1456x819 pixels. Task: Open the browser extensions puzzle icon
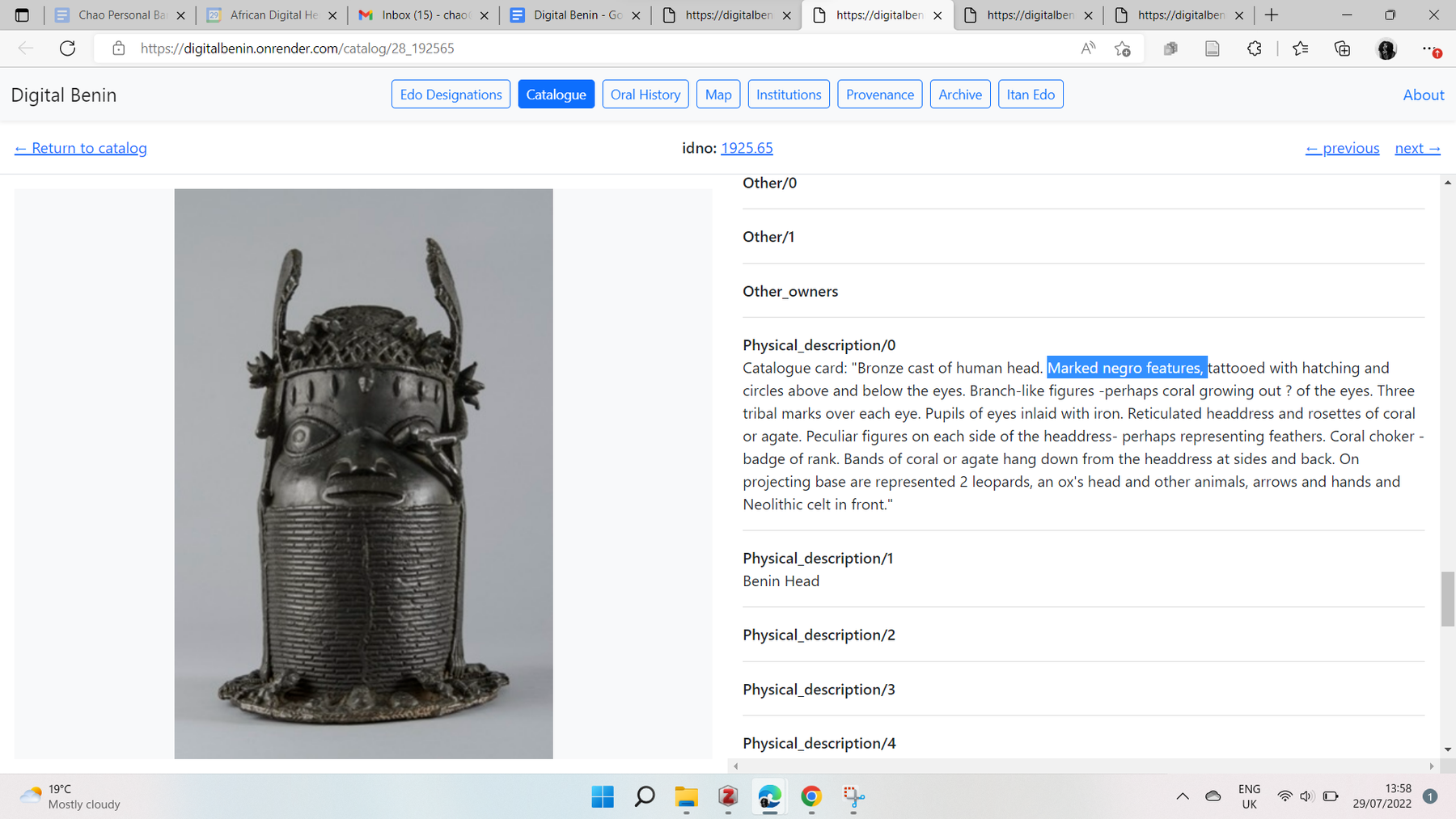[x=1255, y=49]
